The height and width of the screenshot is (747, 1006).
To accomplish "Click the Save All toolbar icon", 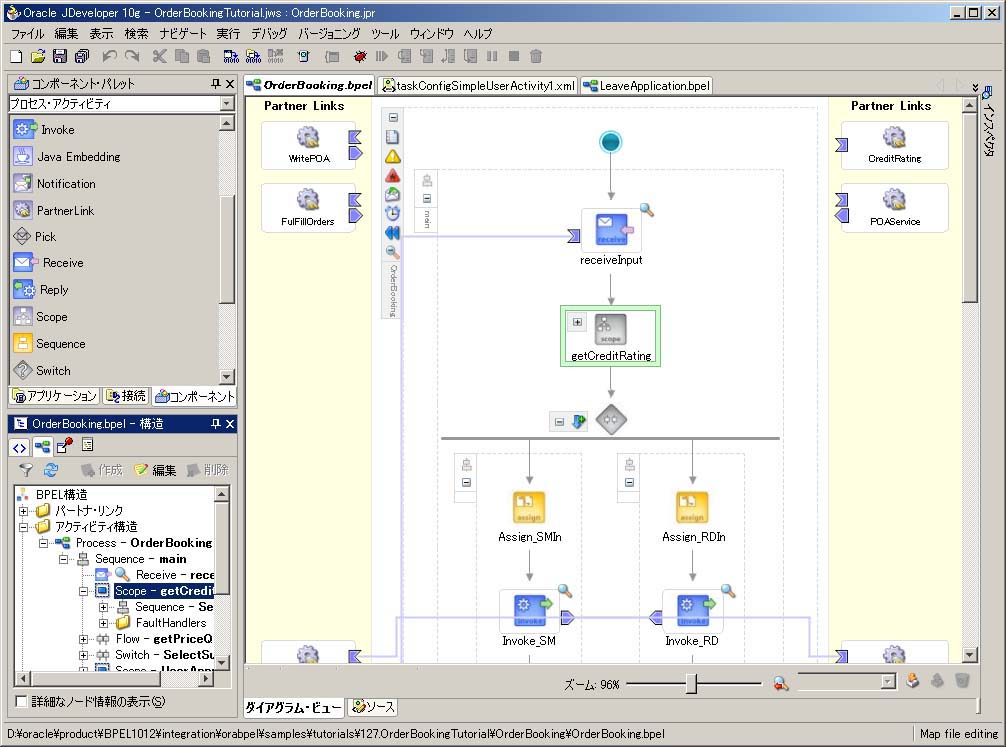I will (81, 56).
